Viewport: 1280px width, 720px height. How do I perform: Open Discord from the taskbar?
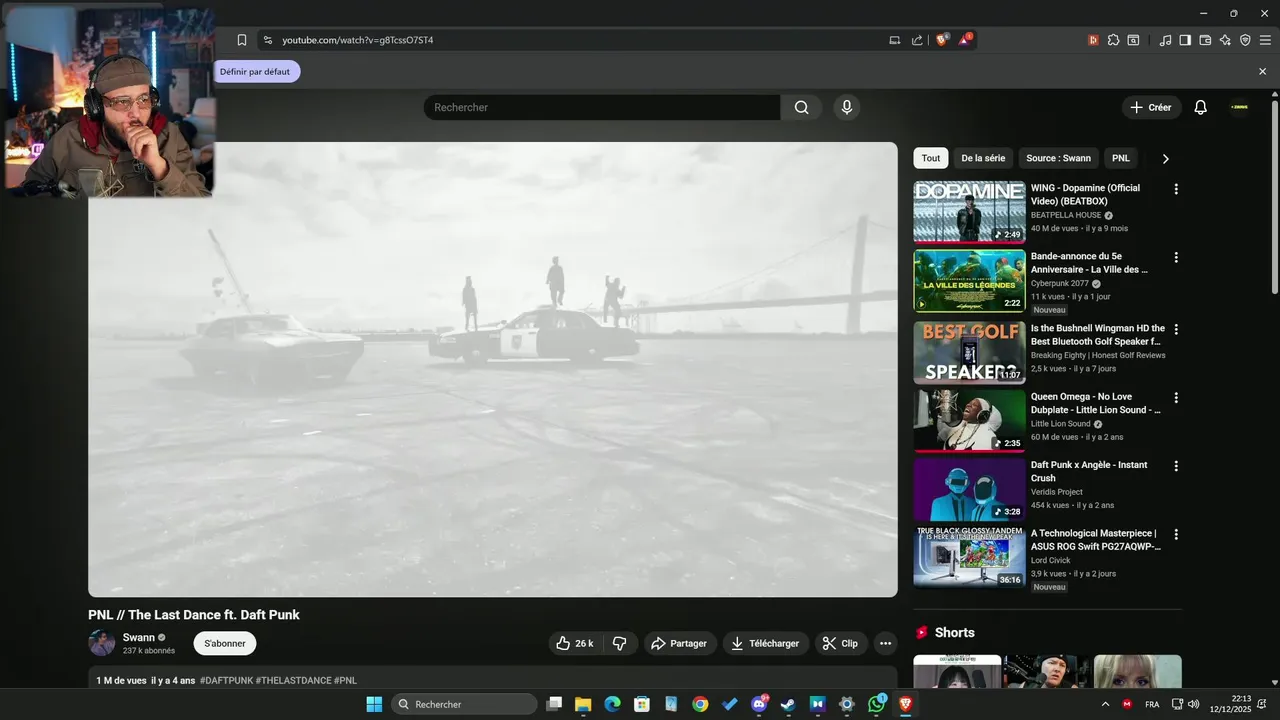coord(759,704)
